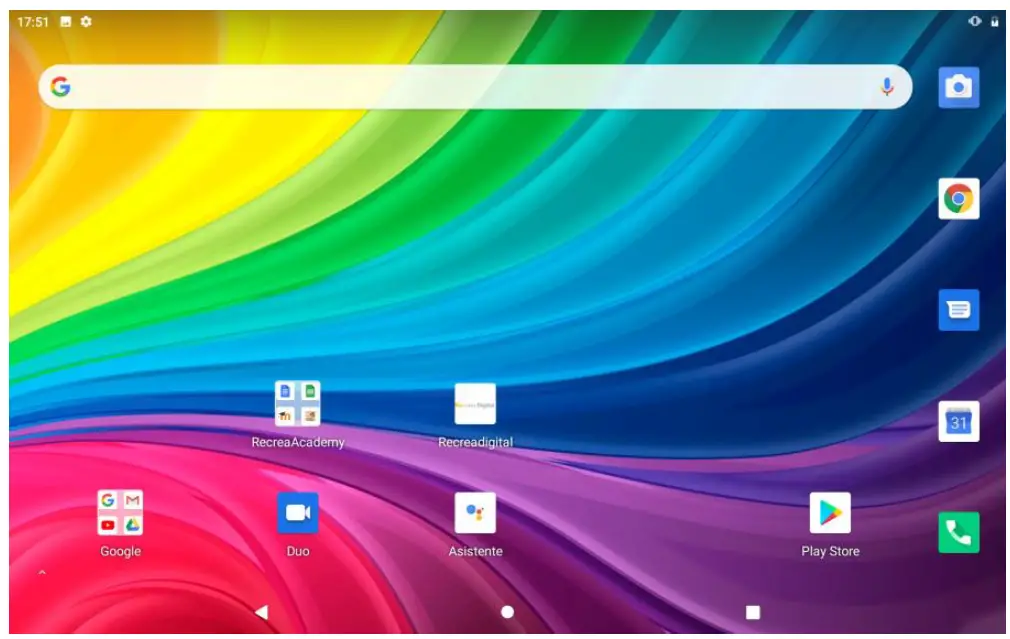Launch Google Chrome browser

(x=958, y=198)
